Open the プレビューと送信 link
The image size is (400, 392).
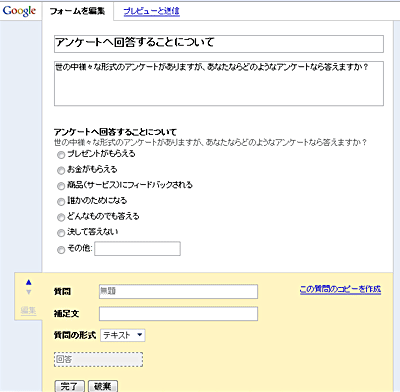pyautogui.click(x=152, y=11)
